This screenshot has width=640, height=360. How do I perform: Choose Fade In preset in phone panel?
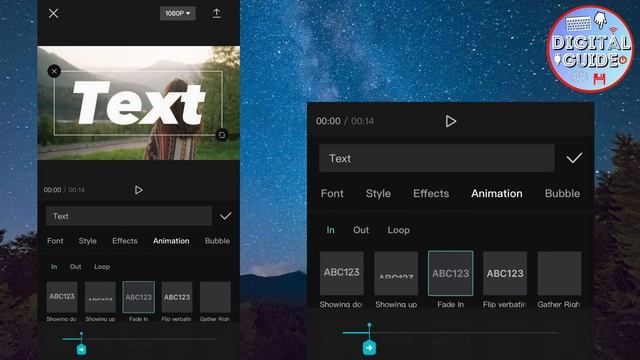point(139,301)
